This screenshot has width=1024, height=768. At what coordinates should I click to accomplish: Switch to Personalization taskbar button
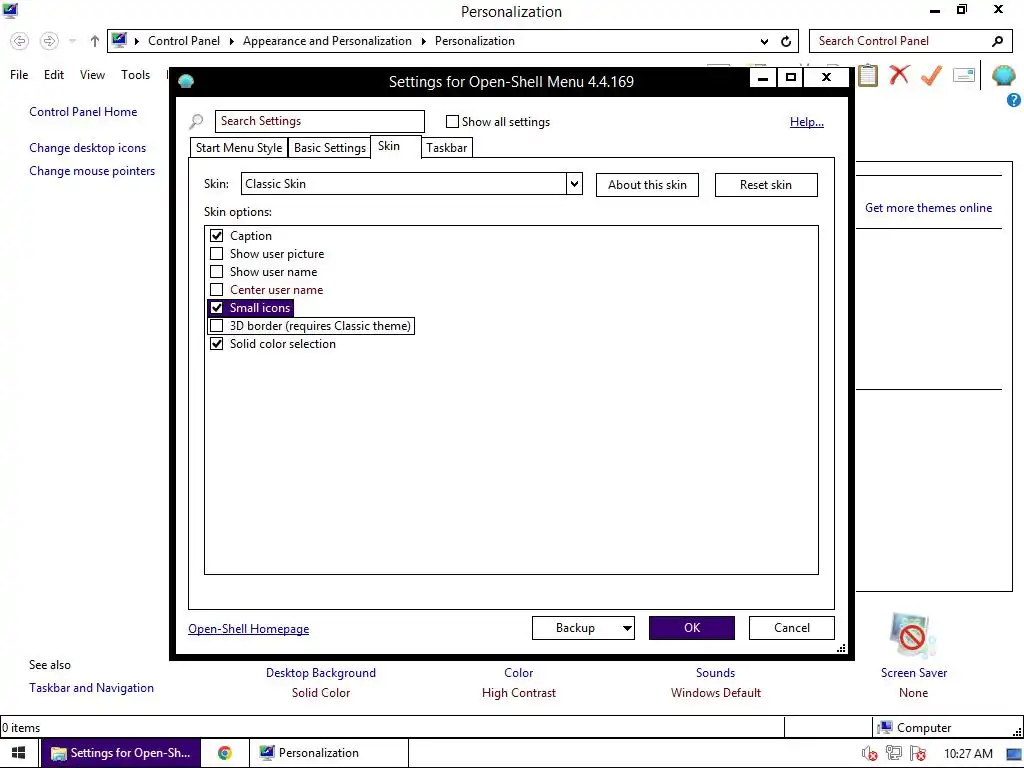(x=329, y=753)
